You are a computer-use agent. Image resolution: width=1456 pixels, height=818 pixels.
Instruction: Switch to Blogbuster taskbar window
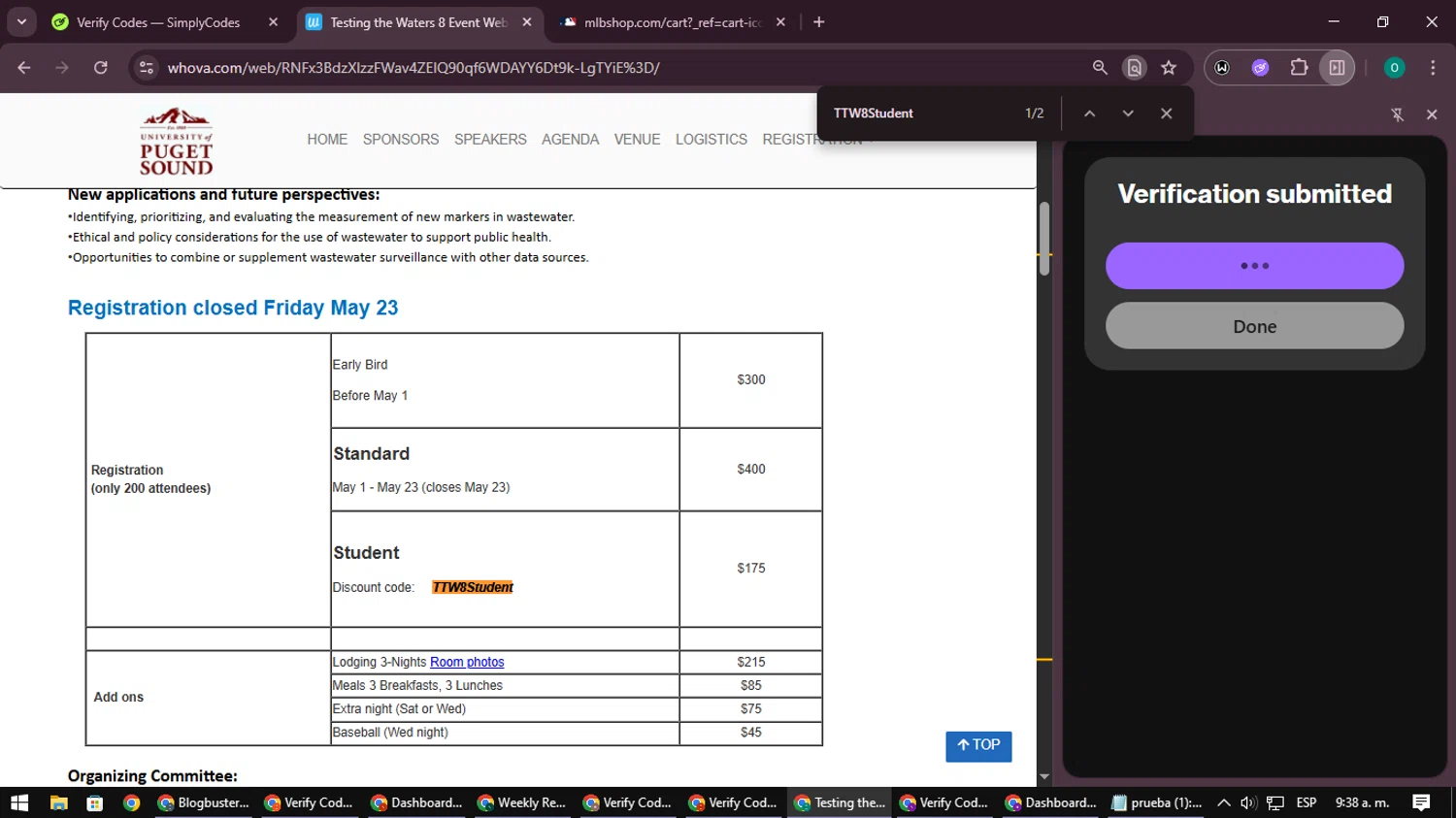click(x=203, y=802)
